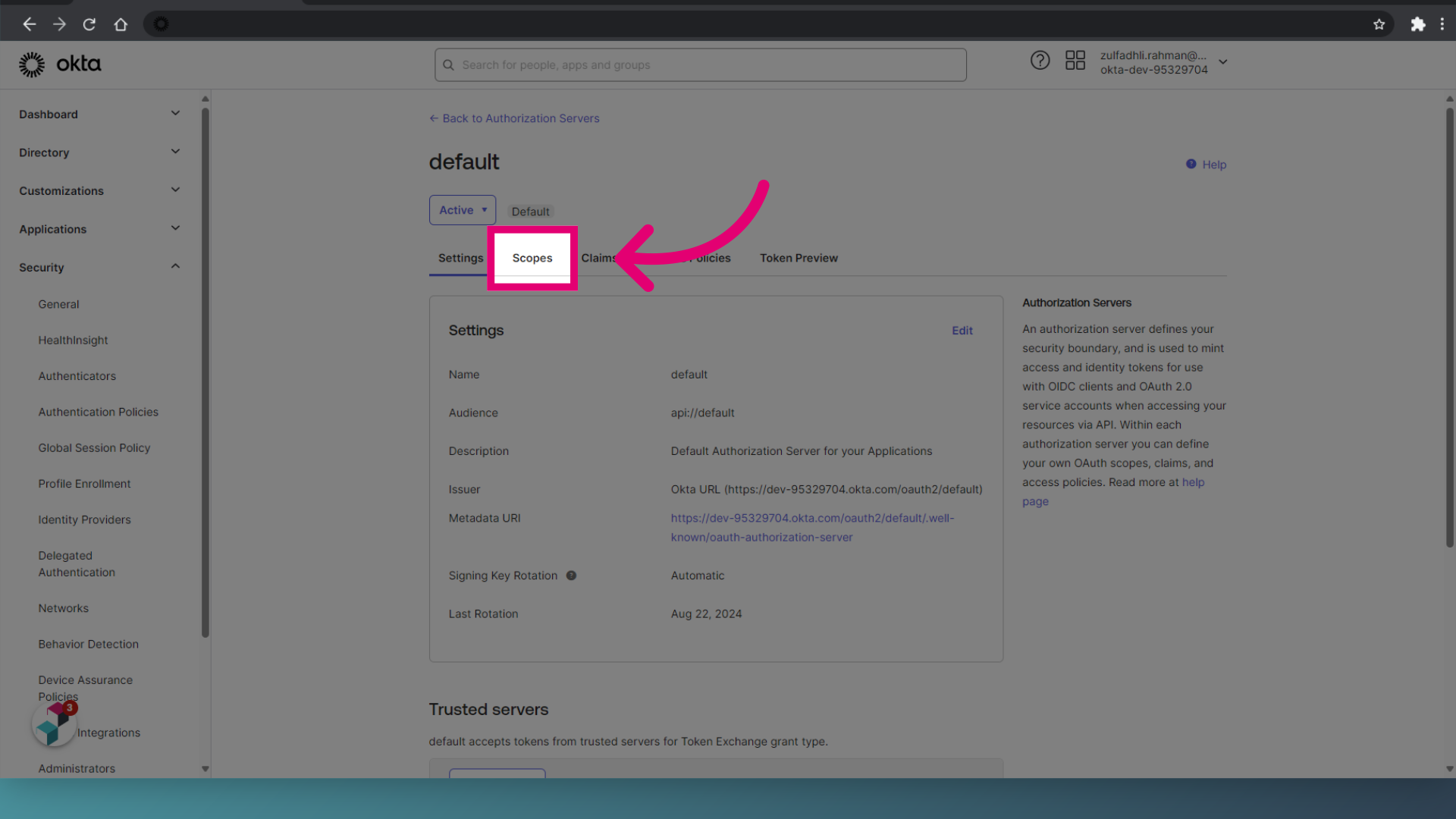Open the help page link in description

click(1193, 482)
